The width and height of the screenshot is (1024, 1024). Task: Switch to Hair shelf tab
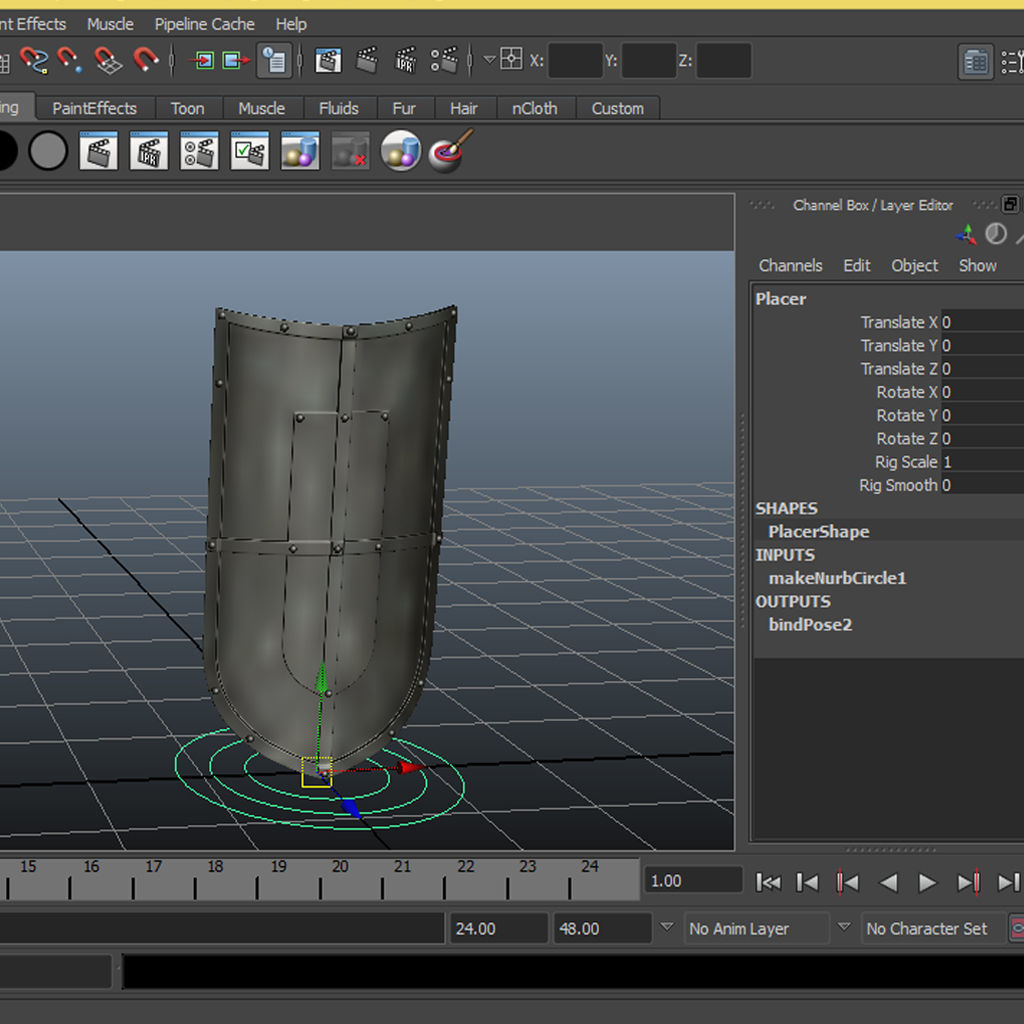tap(464, 108)
